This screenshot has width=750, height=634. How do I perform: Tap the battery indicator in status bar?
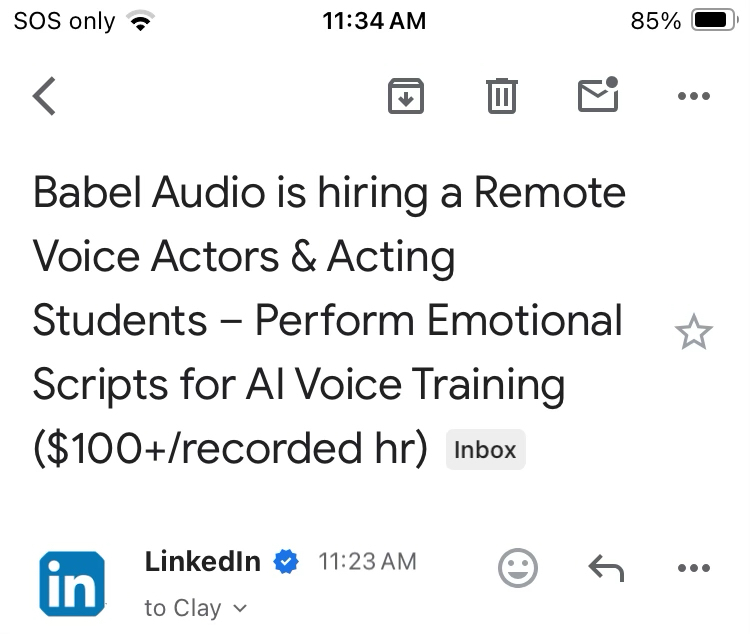pyautogui.click(x=713, y=21)
